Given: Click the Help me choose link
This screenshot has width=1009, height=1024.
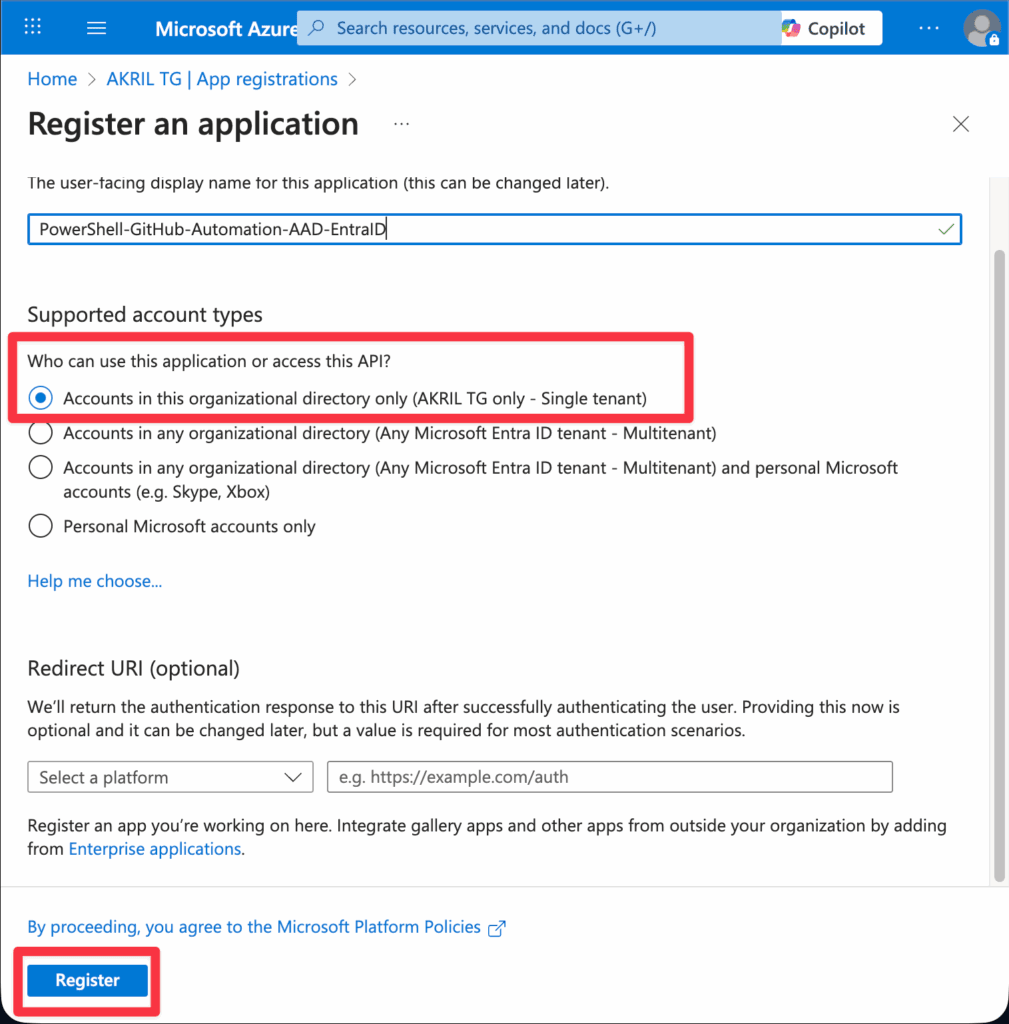Looking at the screenshot, I should pos(94,581).
